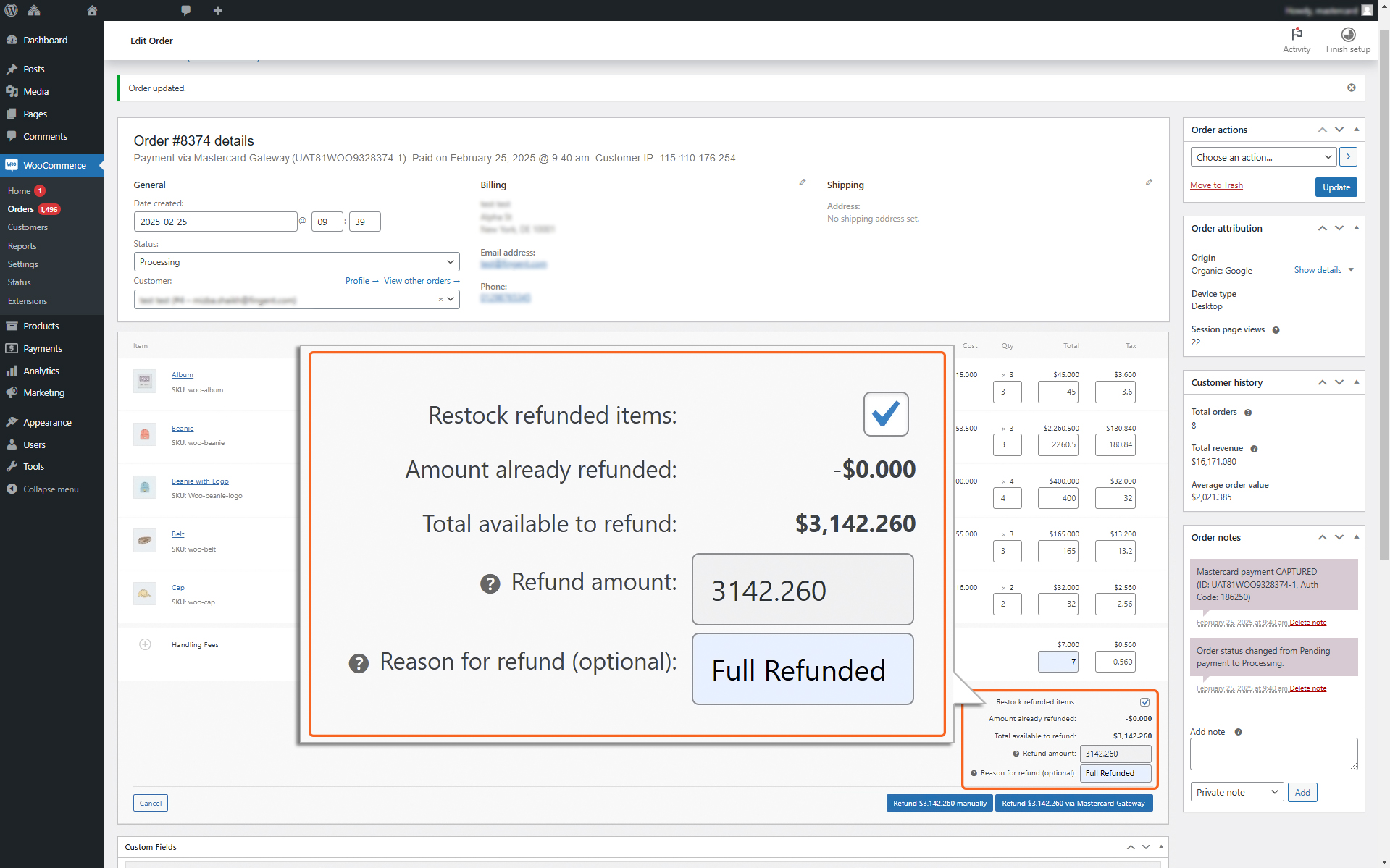Click Refund via Mastercard Gateway button

(x=1073, y=803)
